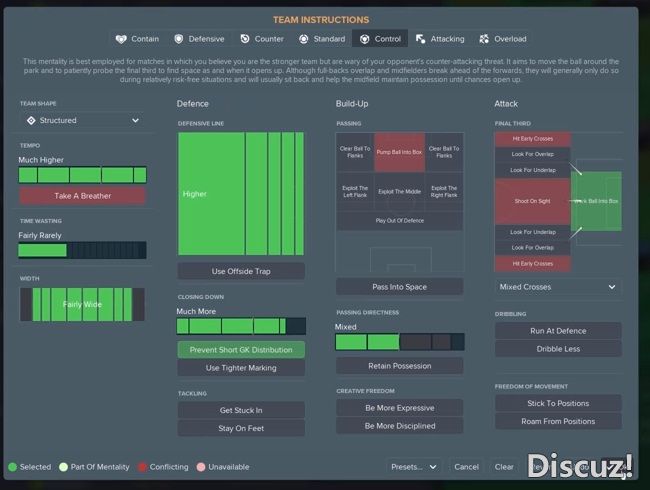Enable Retain Possession instruction

(400, 366)
